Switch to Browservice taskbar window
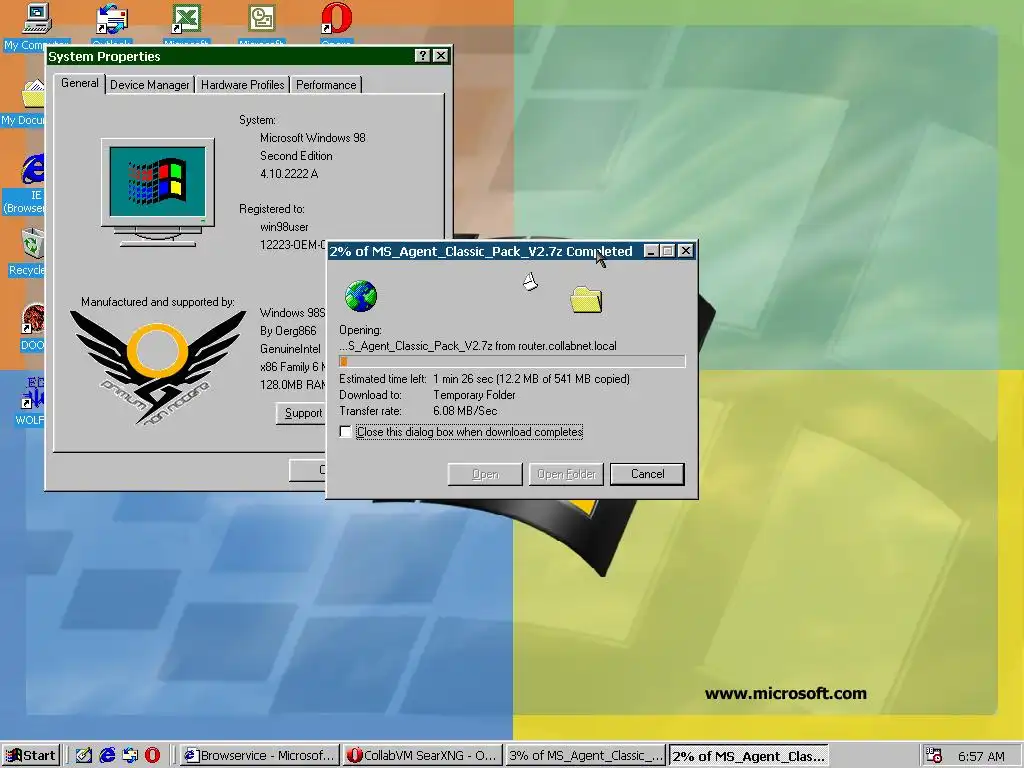Image resolution: width=1024 pixels, height=768 pixels. click(259, 756)
